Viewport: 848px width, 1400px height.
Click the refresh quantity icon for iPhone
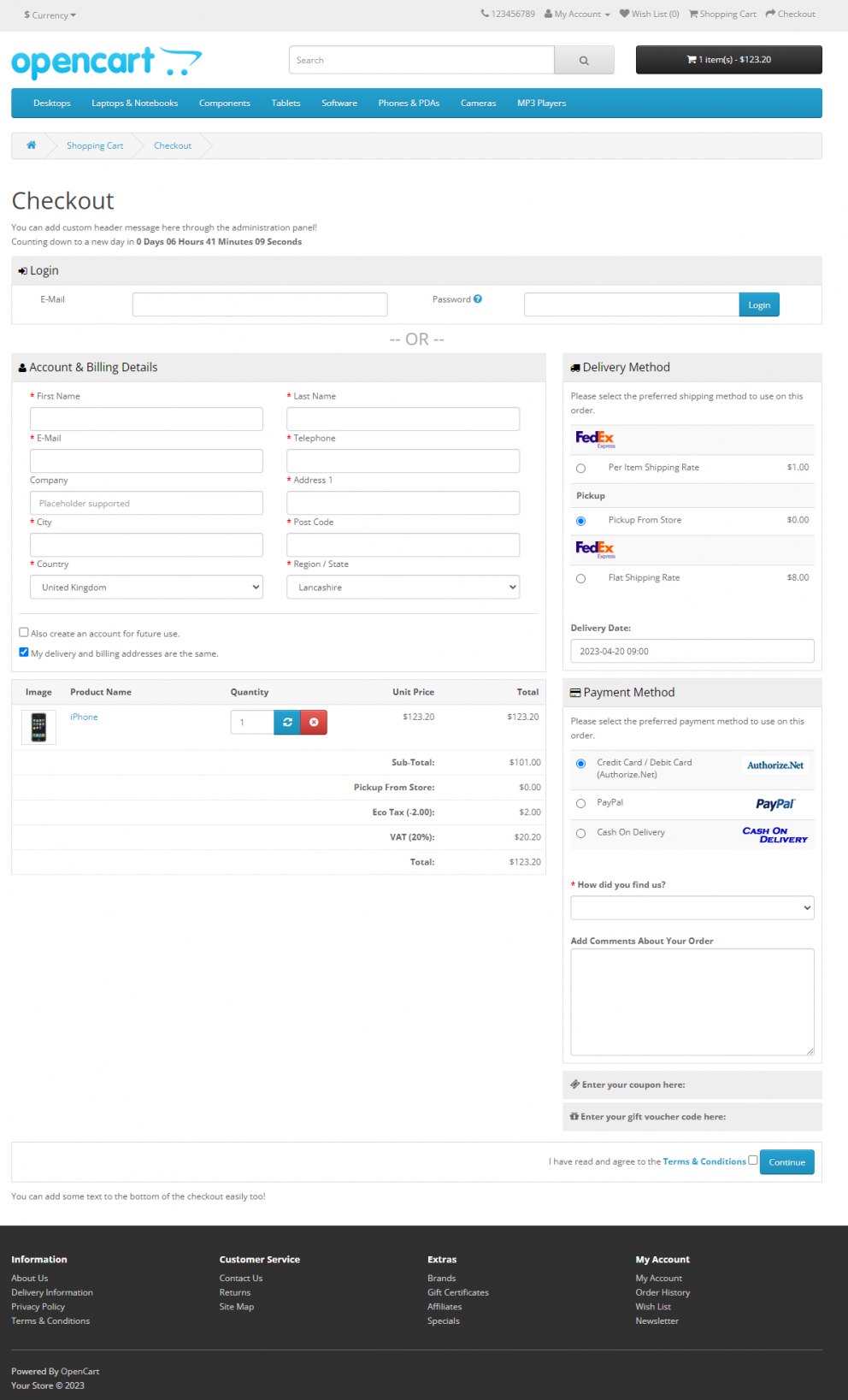tap(287, 723)
